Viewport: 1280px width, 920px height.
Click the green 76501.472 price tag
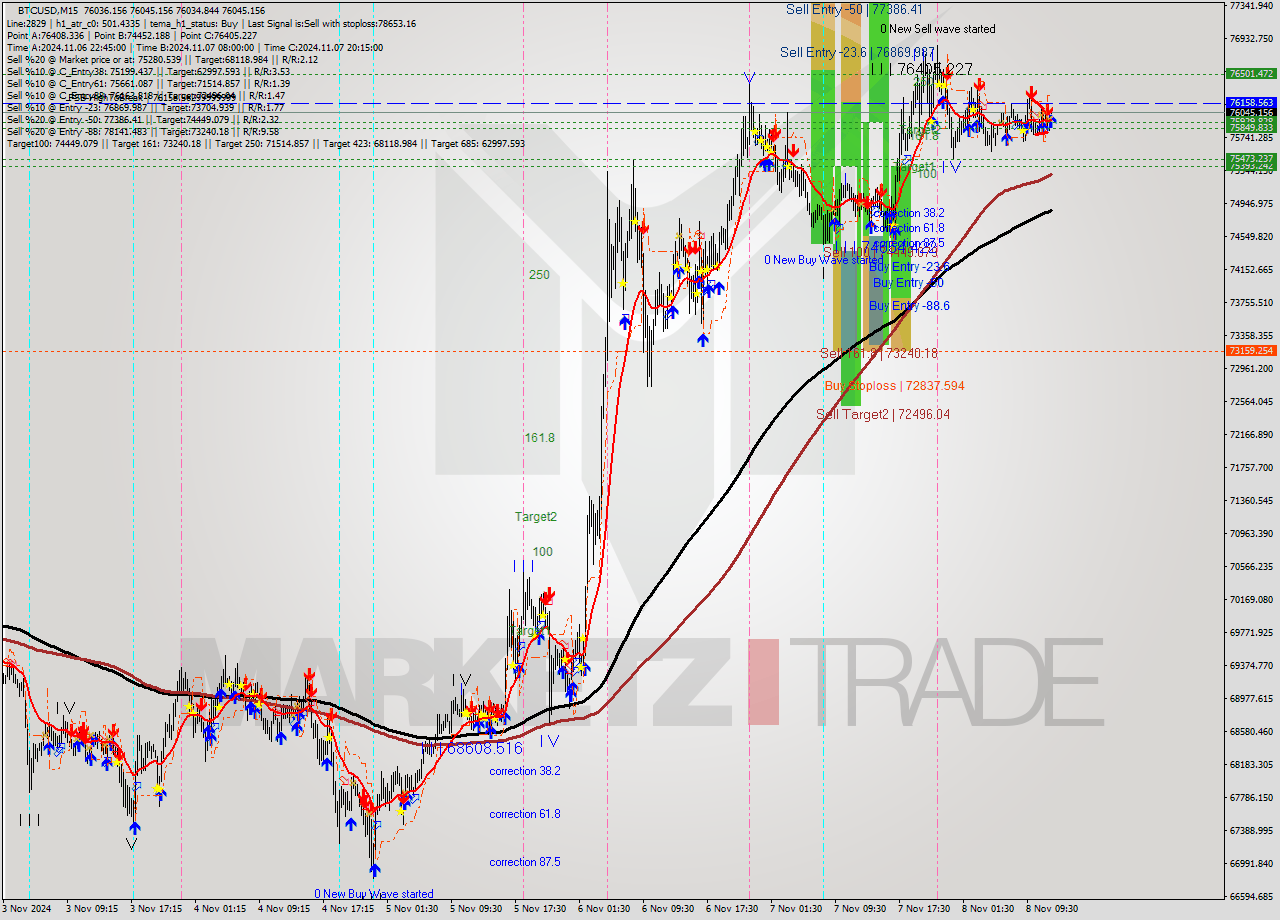(x=1251, y=73)
